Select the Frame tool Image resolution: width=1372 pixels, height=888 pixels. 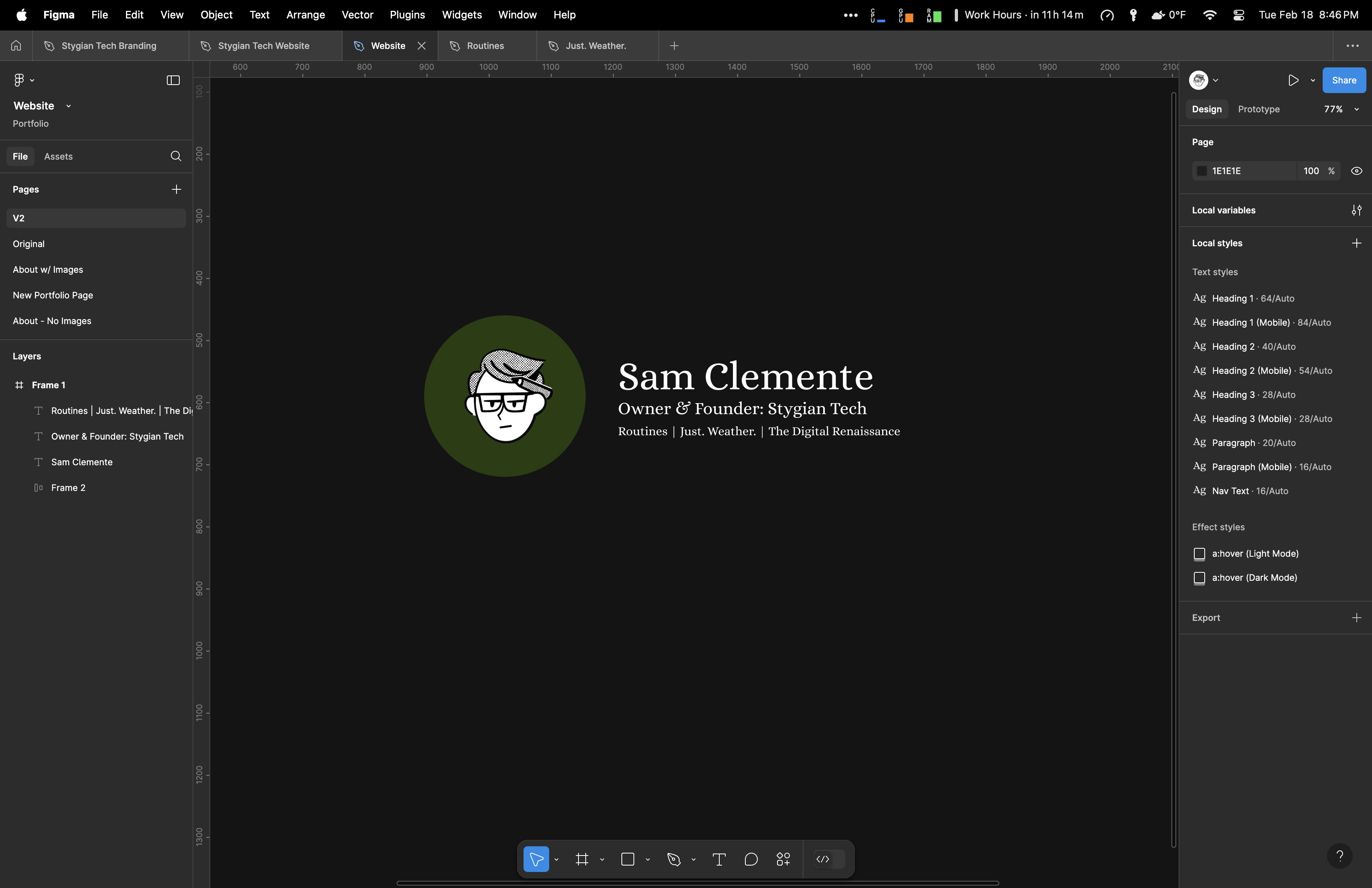pos(582,859)
